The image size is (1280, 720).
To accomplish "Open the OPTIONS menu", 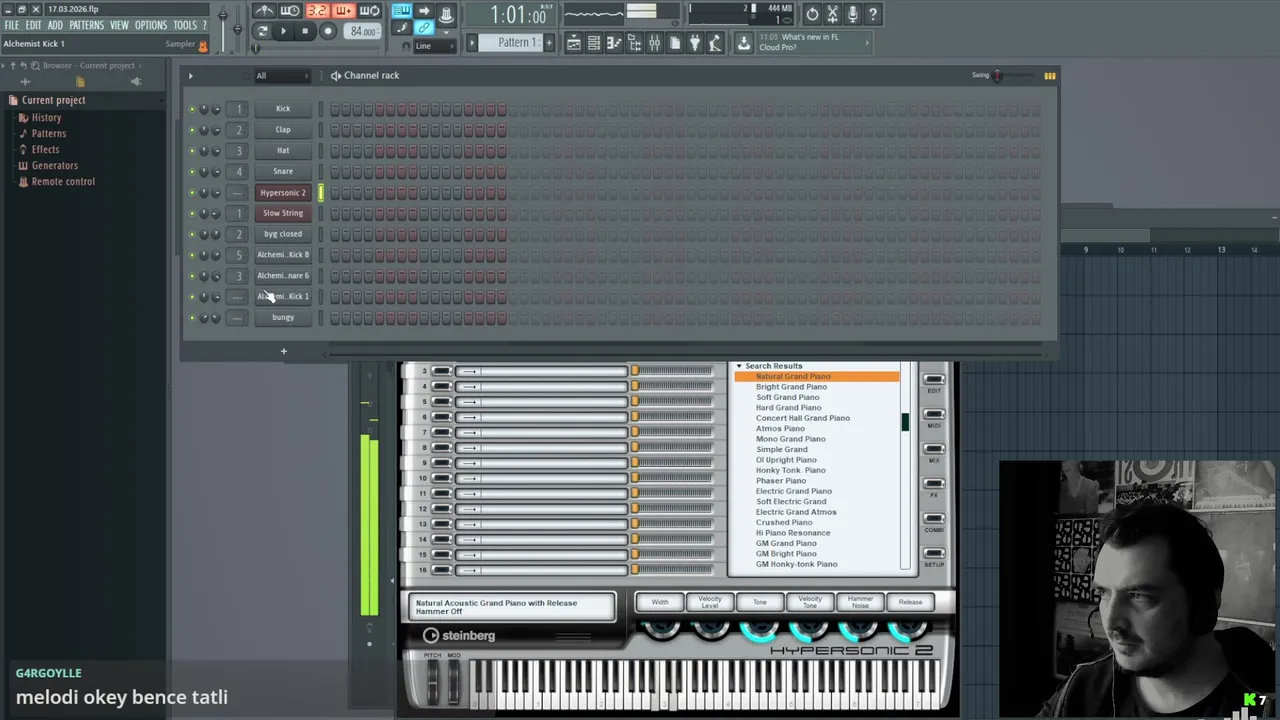I will click(151, 25).
